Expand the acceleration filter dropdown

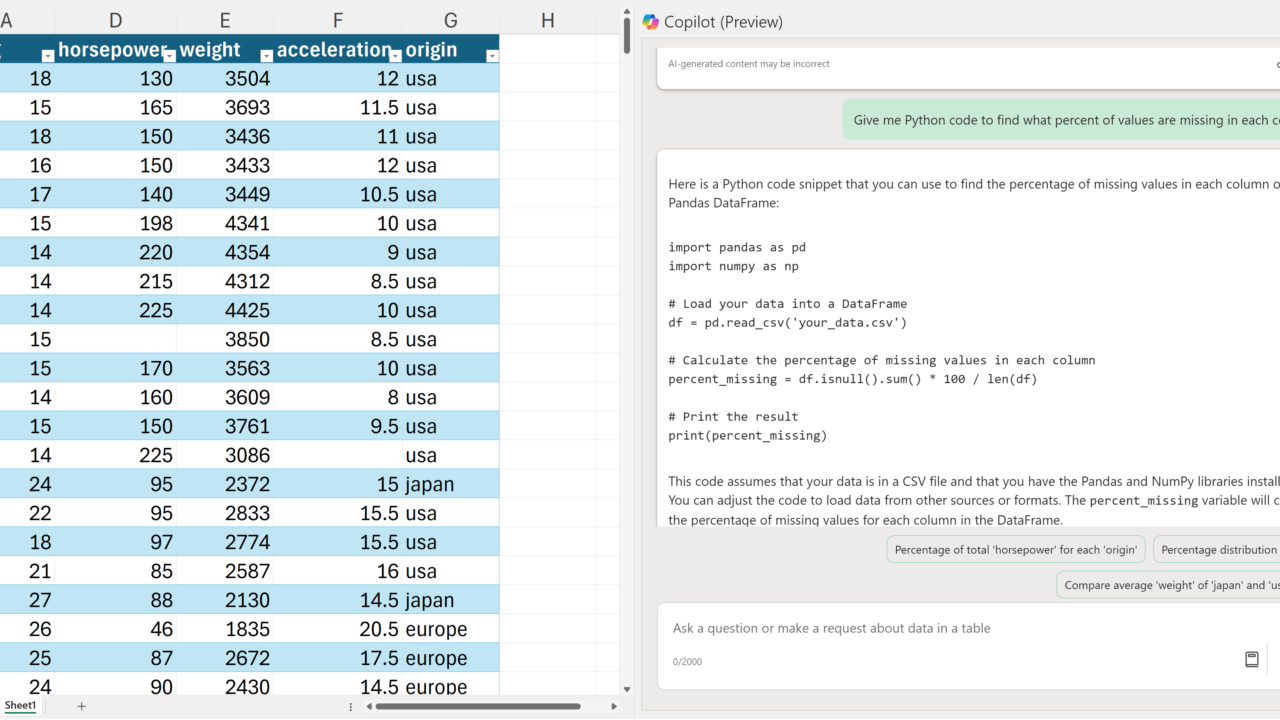click(x=395, y=56)
